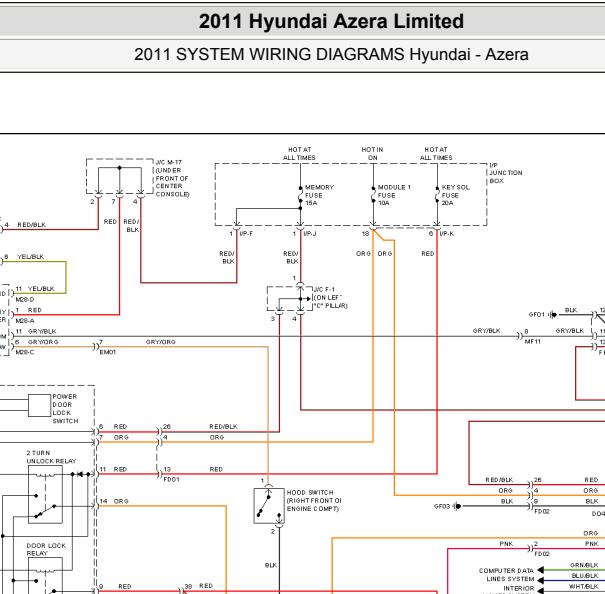Image resolution: width=605 pixels, height=594 pixels.
Task: Click the Module 1 fuse symbol
Action: coord(373,195)
